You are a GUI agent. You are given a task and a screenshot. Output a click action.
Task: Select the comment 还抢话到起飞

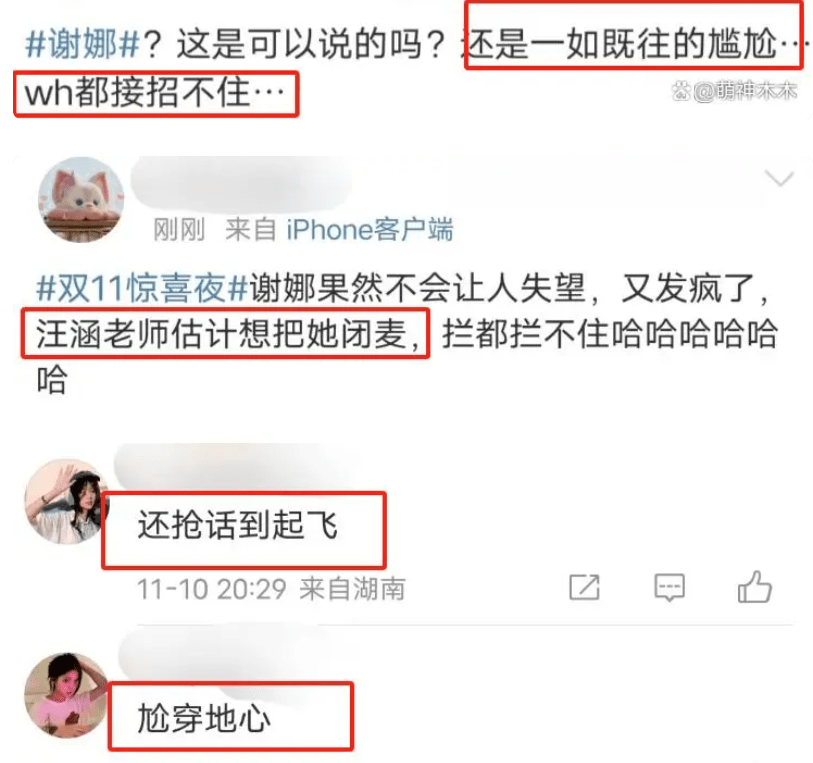(237, 525)
